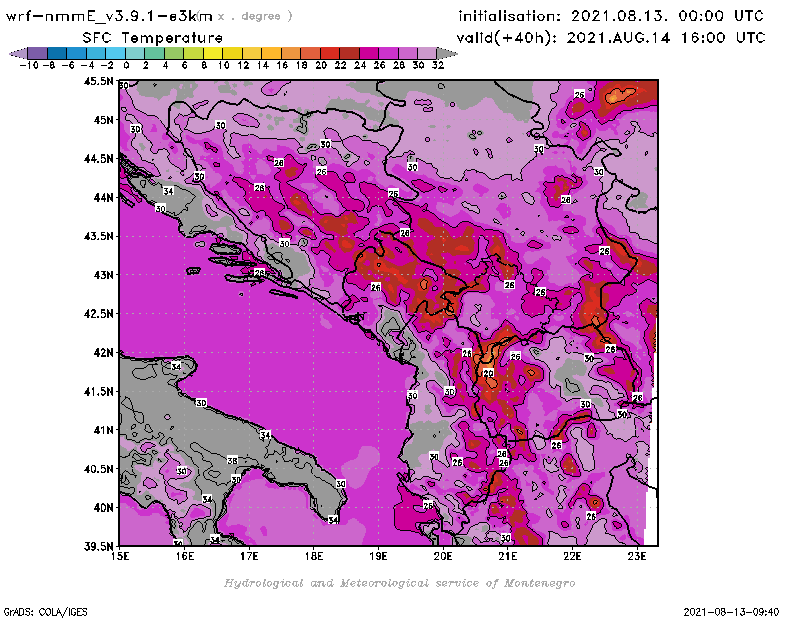
Task: Click the timestamp 2021-08-13-09:40
Action: tap(731, 612)
